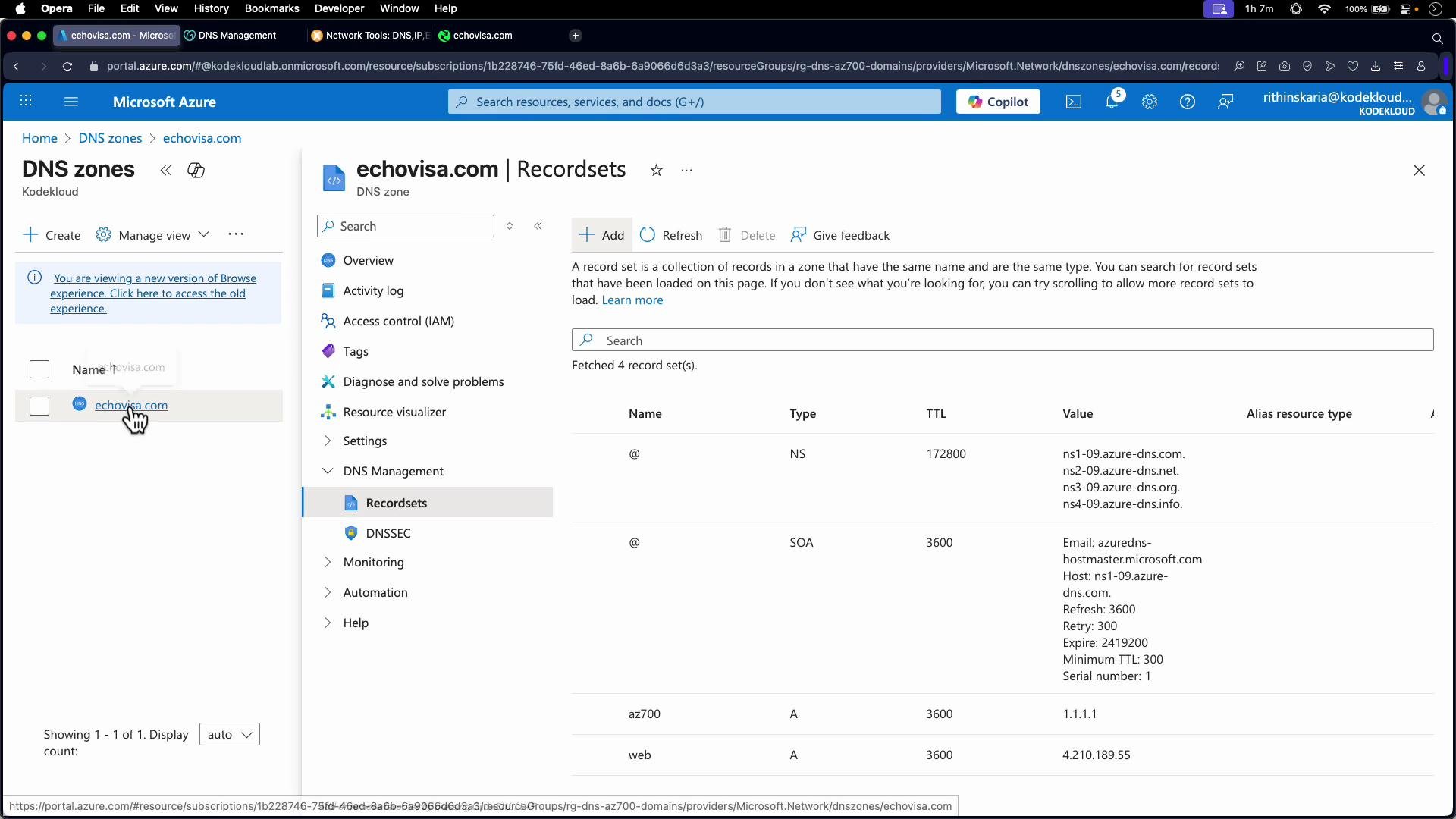
Task: Click the account avatar picture
Action: [1434, 102]
